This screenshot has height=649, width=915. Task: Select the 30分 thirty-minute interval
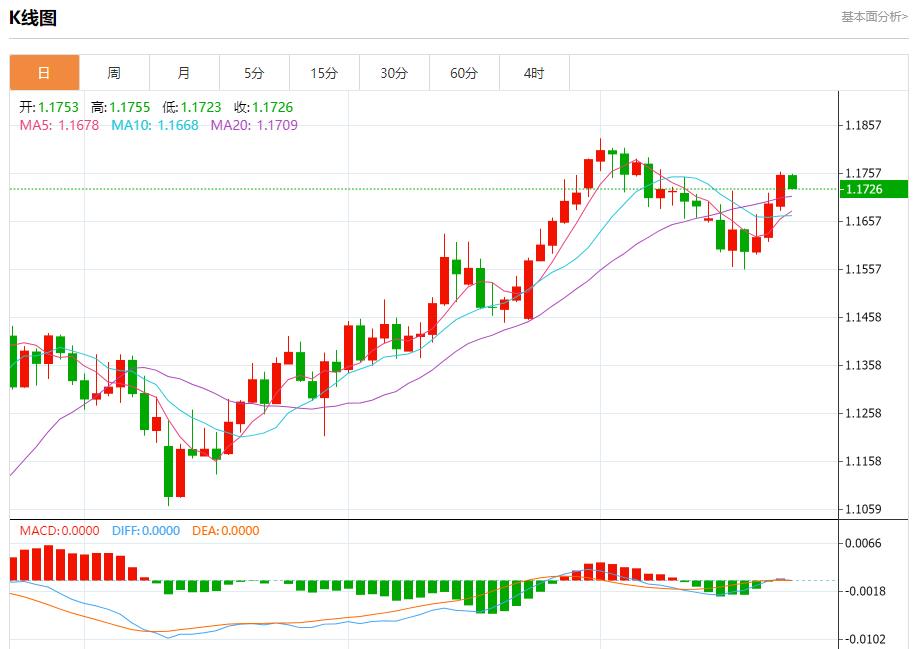click(394, 72)
